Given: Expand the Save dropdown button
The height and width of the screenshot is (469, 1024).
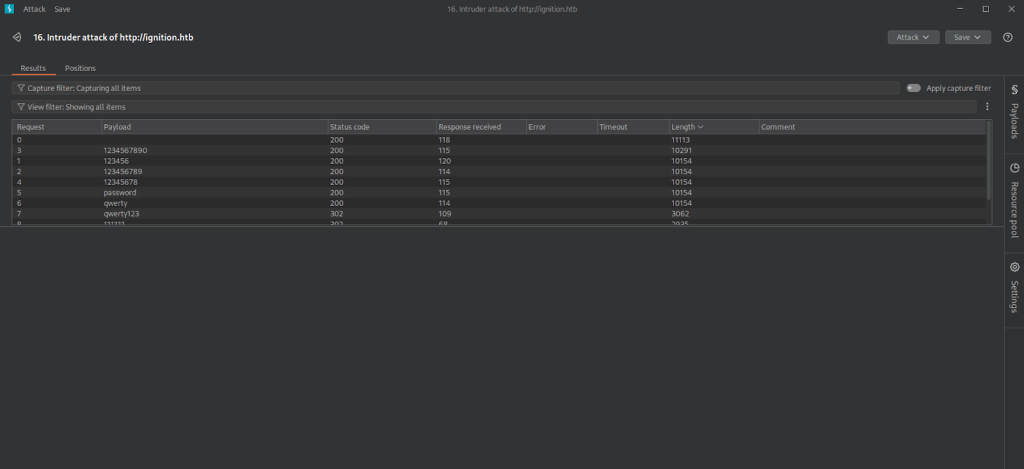Looking at the screenshot, I should 967,37.
